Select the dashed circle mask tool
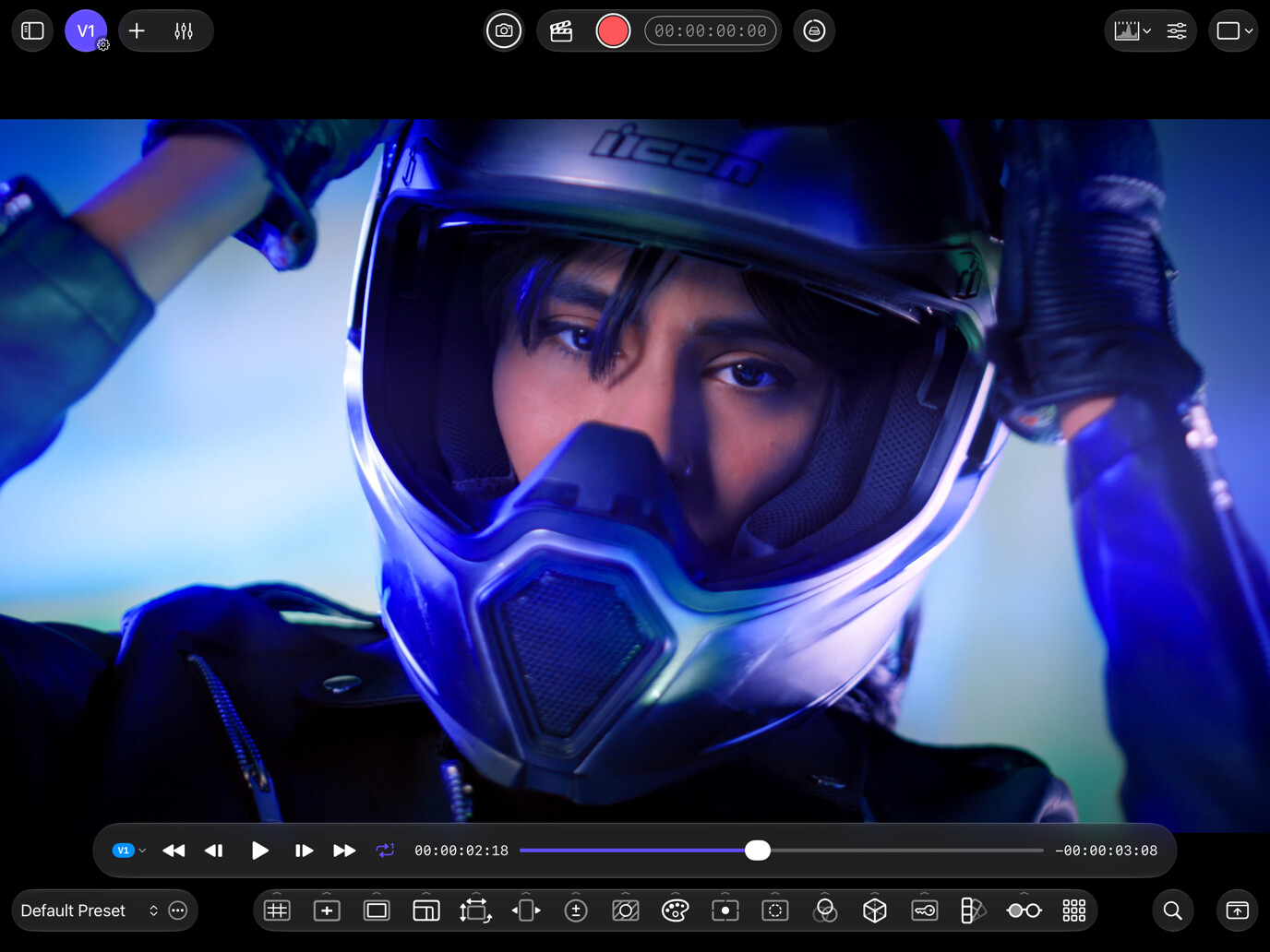This screenshot has height=952, width=1270. point(775,910)
